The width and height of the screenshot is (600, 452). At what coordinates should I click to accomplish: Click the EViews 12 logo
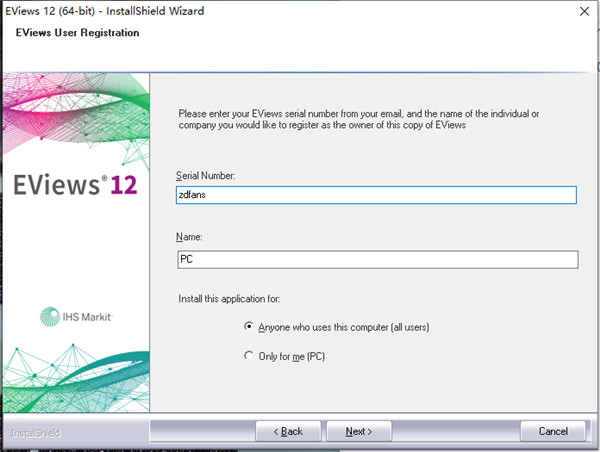point(75,185)
